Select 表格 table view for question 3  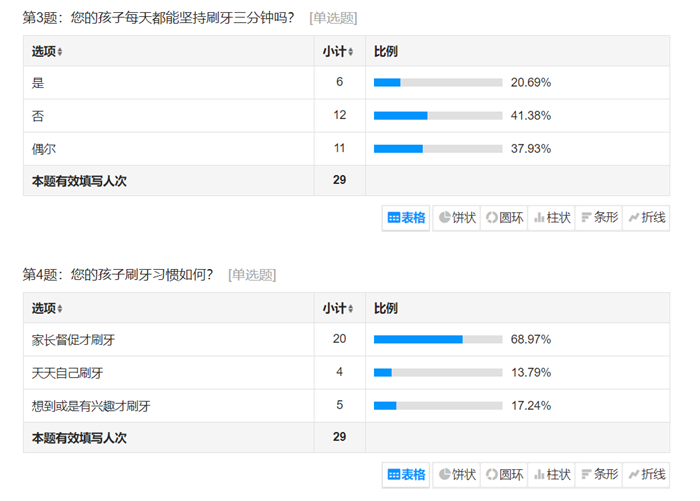pos(406,218)
